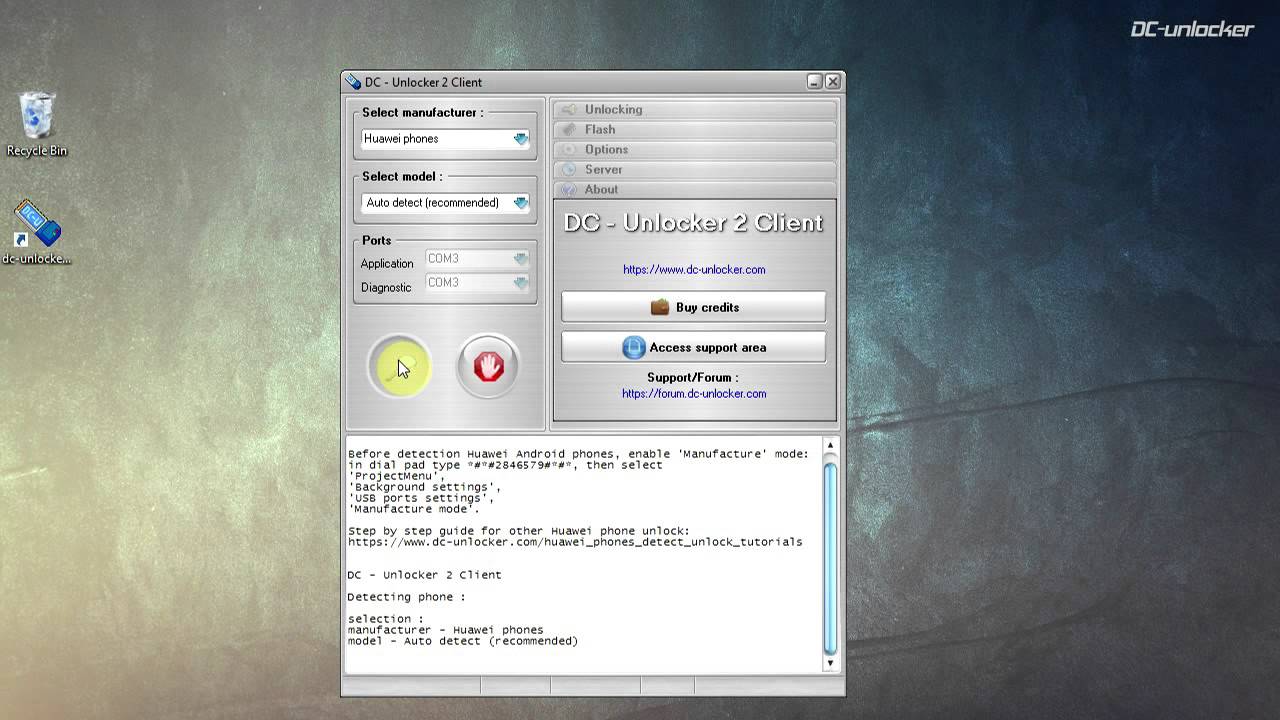Open the https://www.dc-unlocker.com link
The height and width of the screenshot is (720, 1280).
click(694, 269)
